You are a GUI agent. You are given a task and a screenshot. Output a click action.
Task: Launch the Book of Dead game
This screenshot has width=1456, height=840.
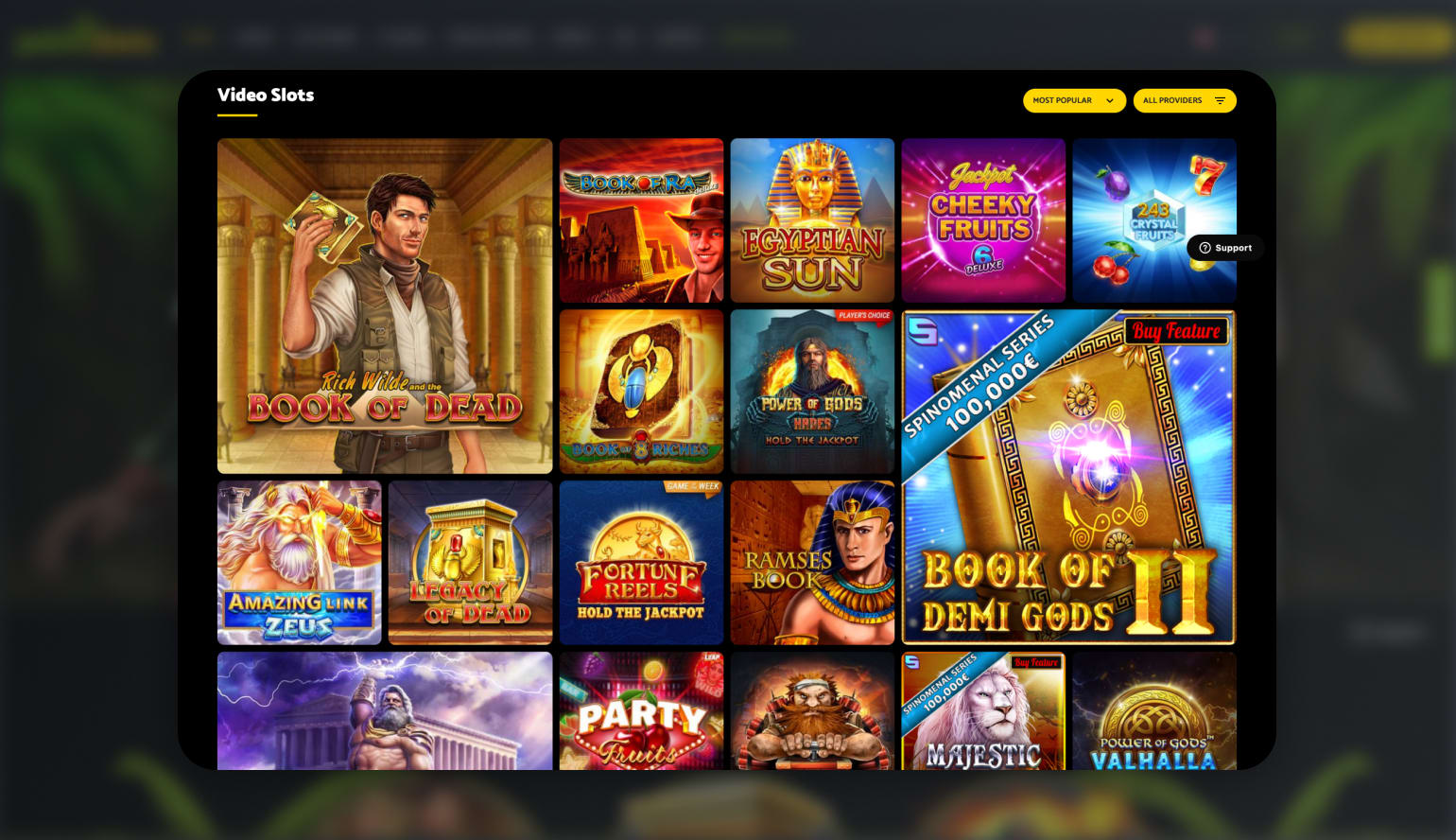click(385, 306)
